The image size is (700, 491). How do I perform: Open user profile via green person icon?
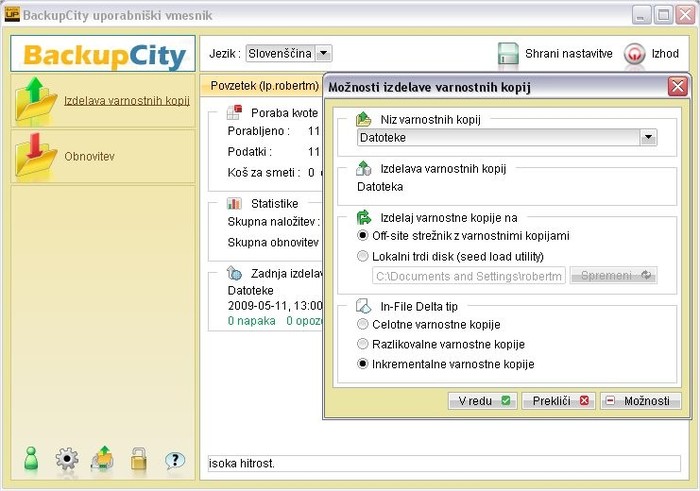tap(31, 459)
